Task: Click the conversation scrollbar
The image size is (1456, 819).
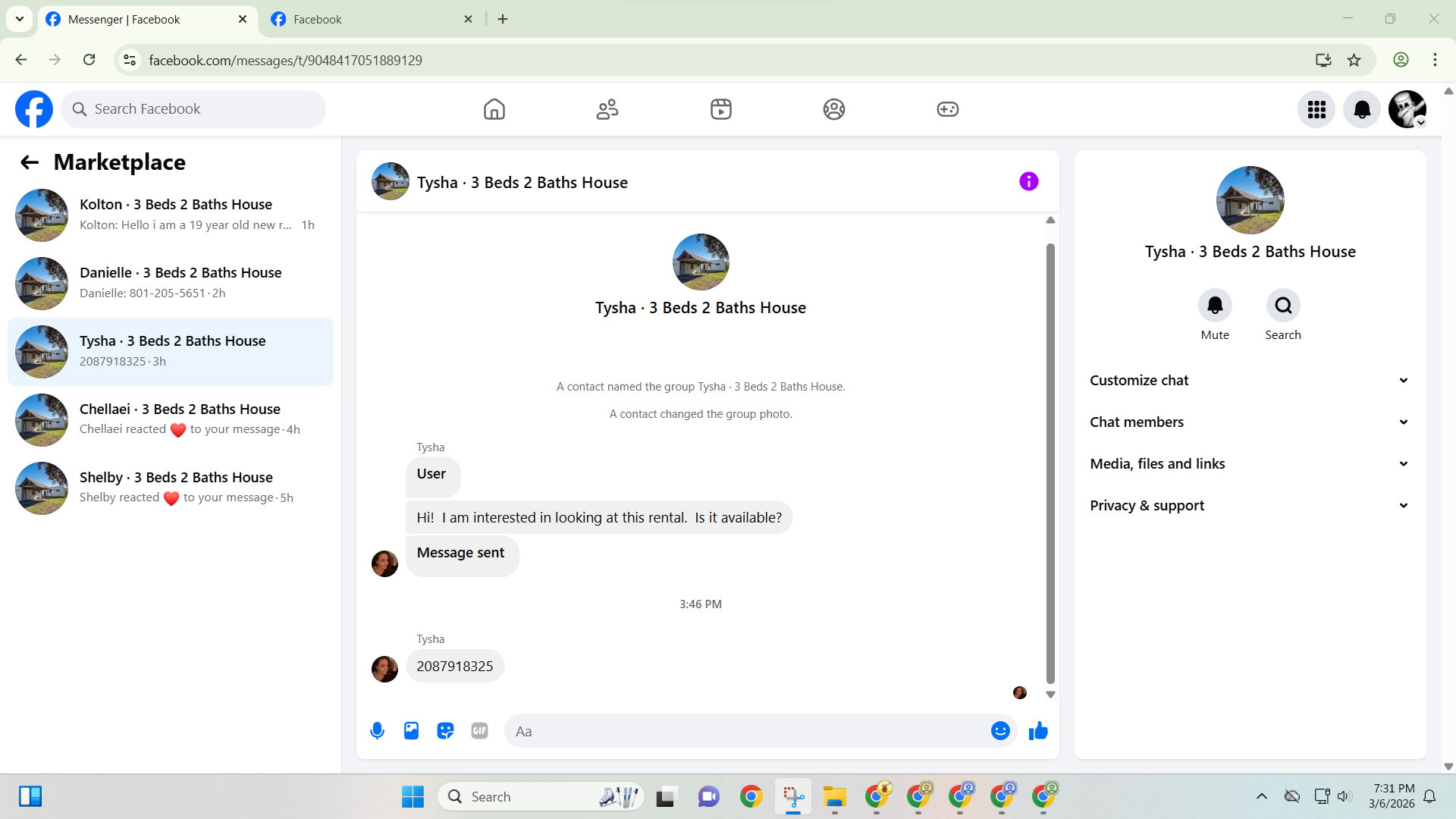Action: 1050,463
